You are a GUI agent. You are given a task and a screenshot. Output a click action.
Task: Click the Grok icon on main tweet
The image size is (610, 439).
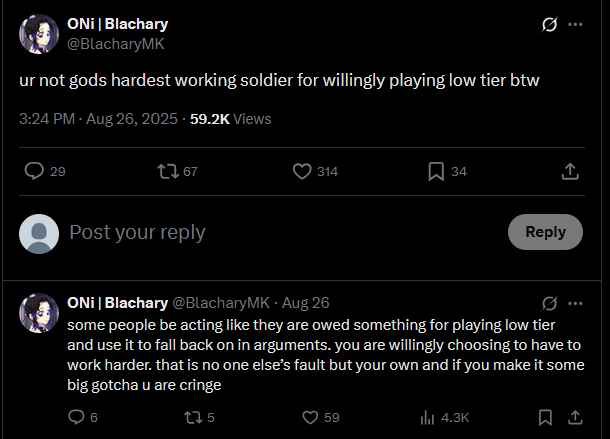click(548, 24)
